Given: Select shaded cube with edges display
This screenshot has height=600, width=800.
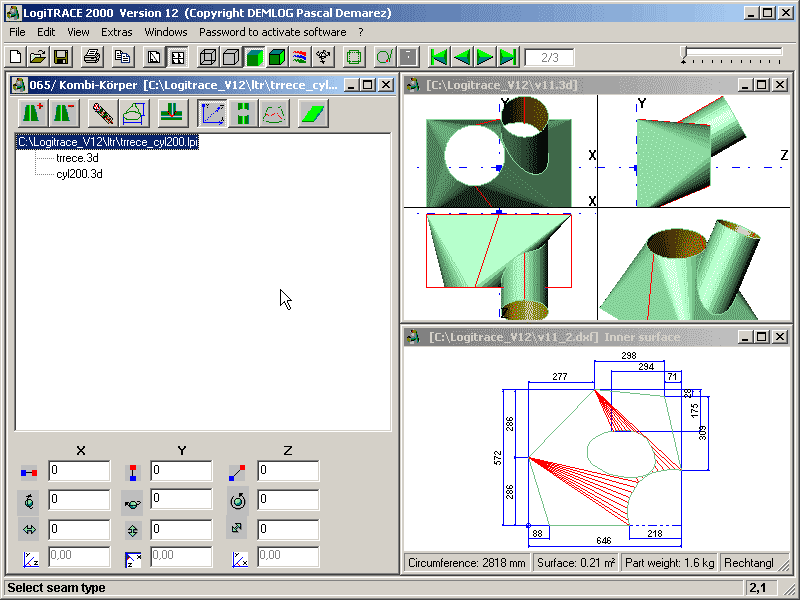Looking at the screenshot, I should click(277, 57).
